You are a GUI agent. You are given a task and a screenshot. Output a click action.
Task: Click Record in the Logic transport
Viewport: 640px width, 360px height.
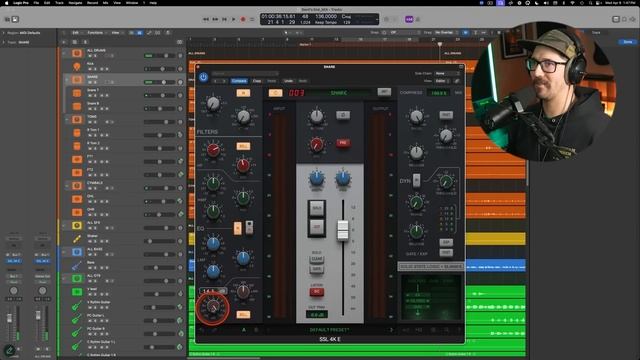pos(243,19)
